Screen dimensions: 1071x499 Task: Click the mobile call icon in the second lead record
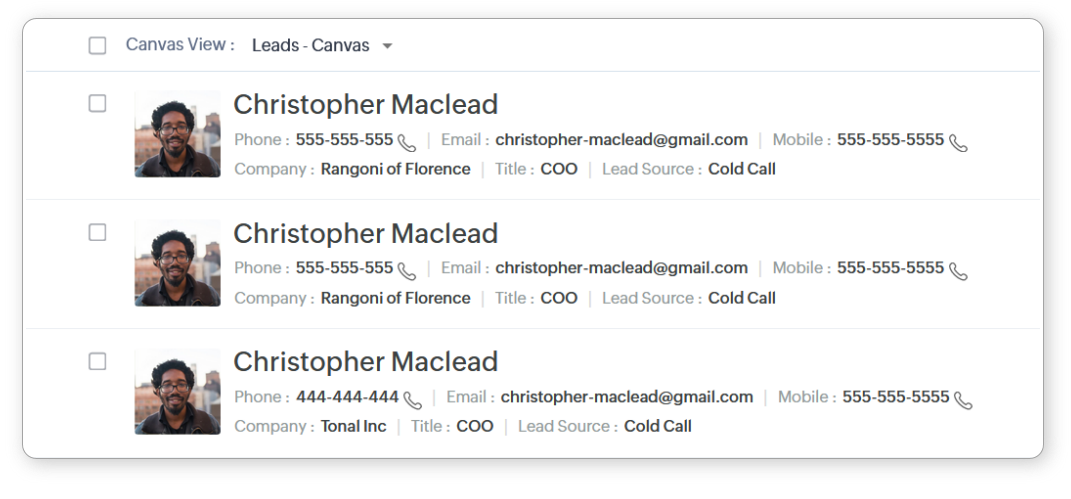[x=958, y=271]
